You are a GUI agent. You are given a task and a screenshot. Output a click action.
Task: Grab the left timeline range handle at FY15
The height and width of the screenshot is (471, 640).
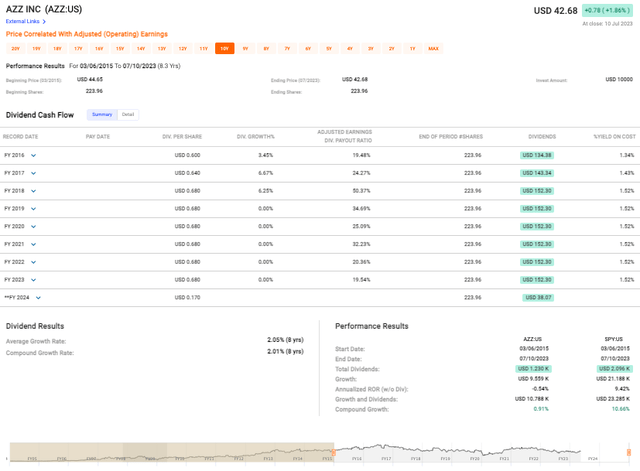pyautogui.click(x=333, y=452)
